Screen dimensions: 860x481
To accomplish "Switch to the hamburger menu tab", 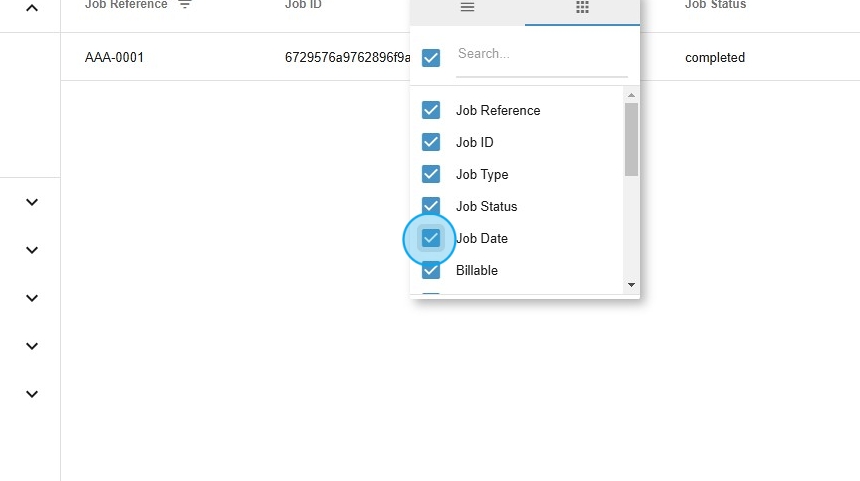I will click(467, 8).
